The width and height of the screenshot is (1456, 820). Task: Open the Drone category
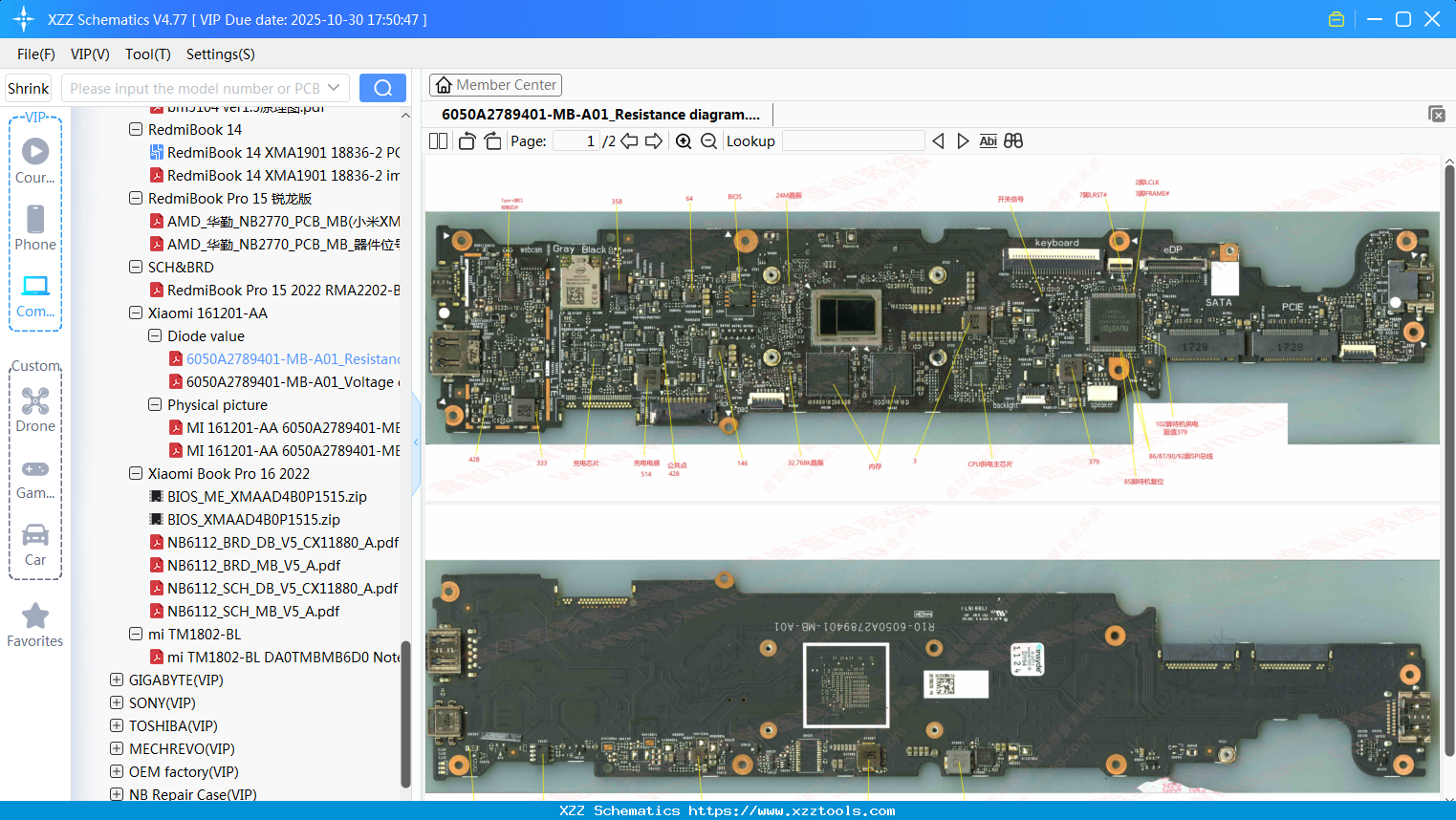point(35,410)
